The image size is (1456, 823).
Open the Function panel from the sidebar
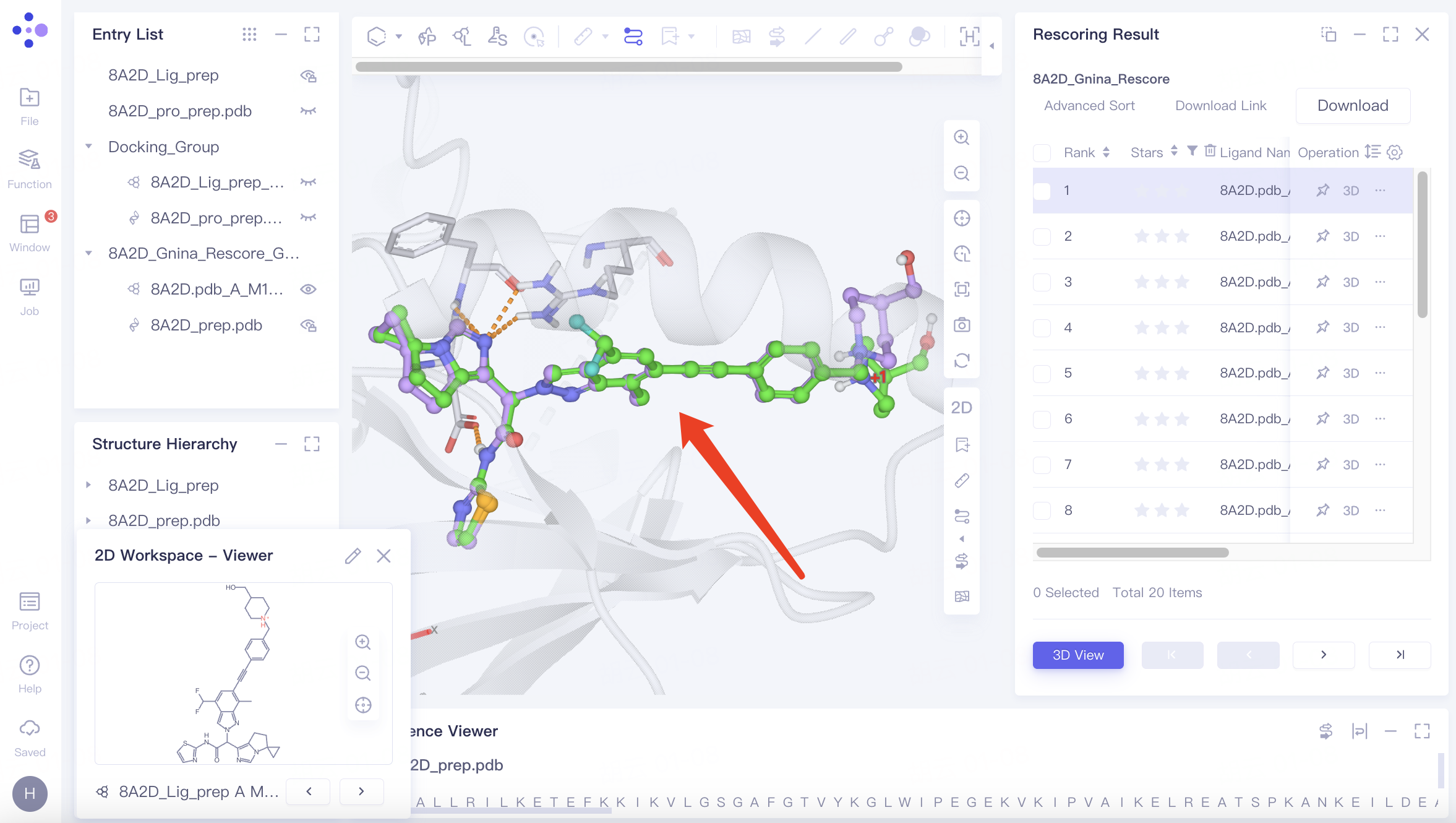pyautogui.click(x=29, y=167)
